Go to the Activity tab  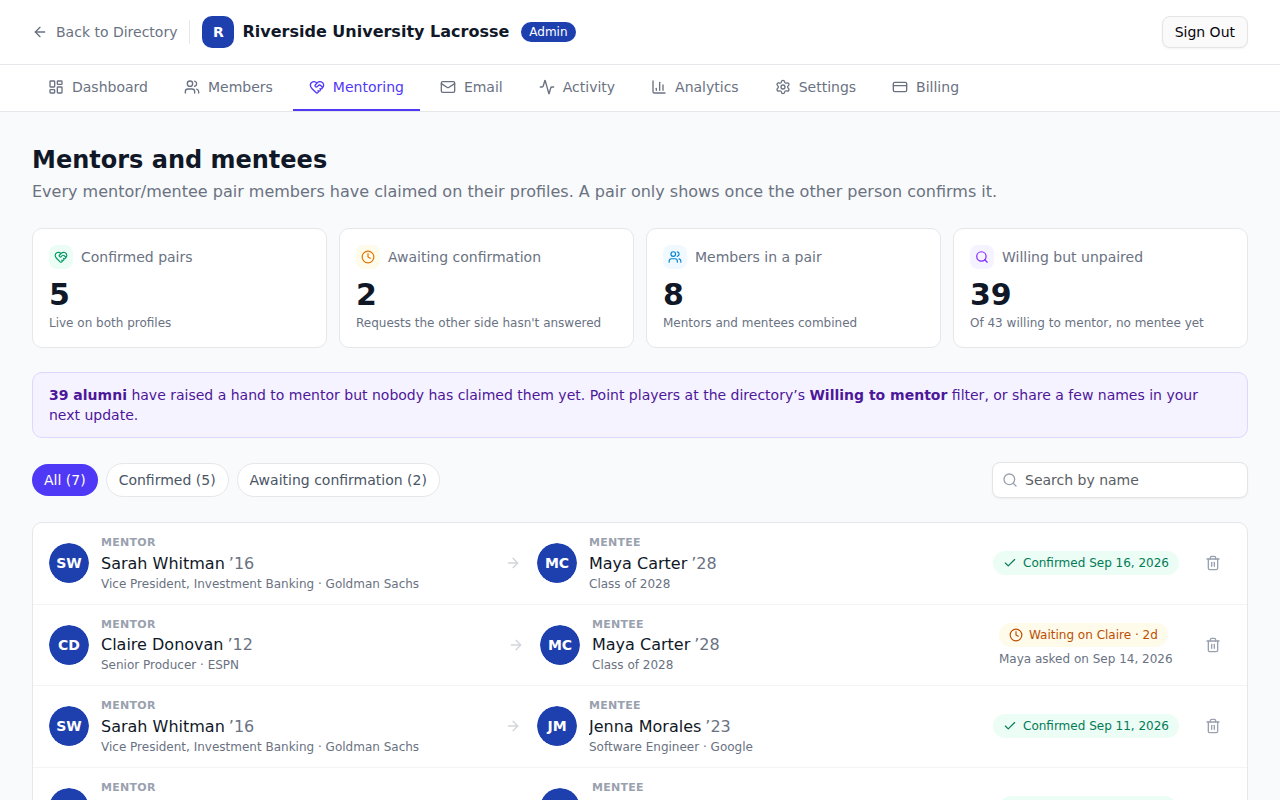coord(577,87)
